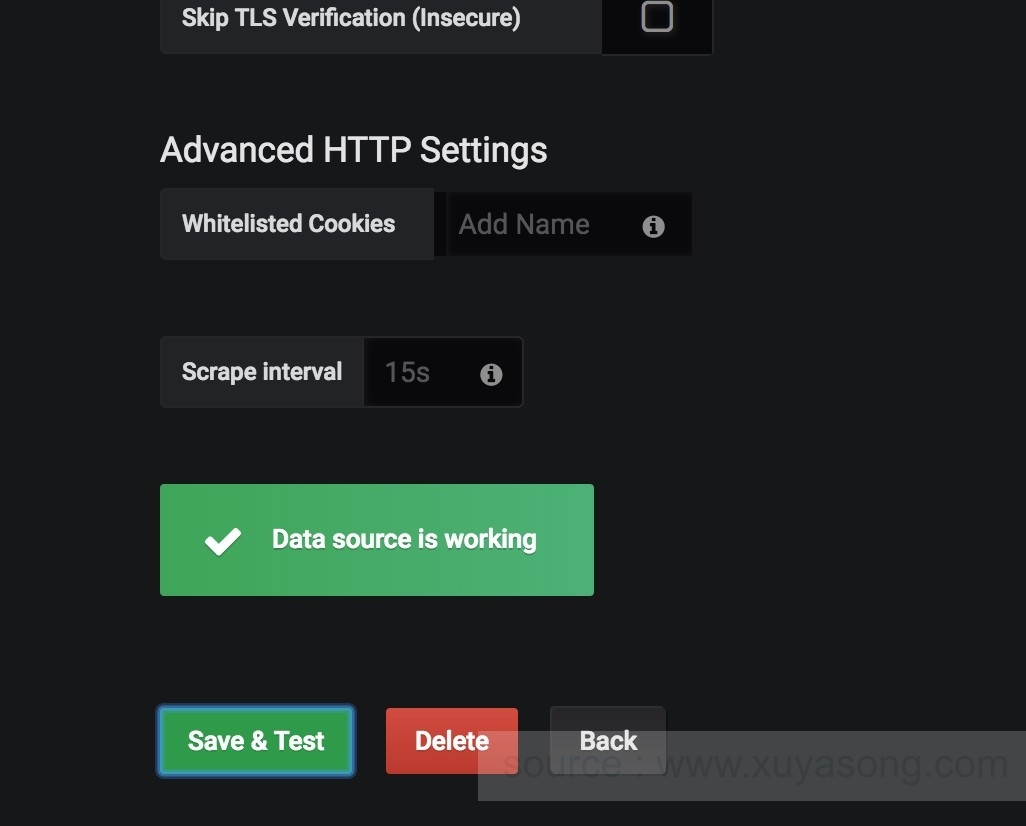Focus the Add Name cookie field

[540, 225]
